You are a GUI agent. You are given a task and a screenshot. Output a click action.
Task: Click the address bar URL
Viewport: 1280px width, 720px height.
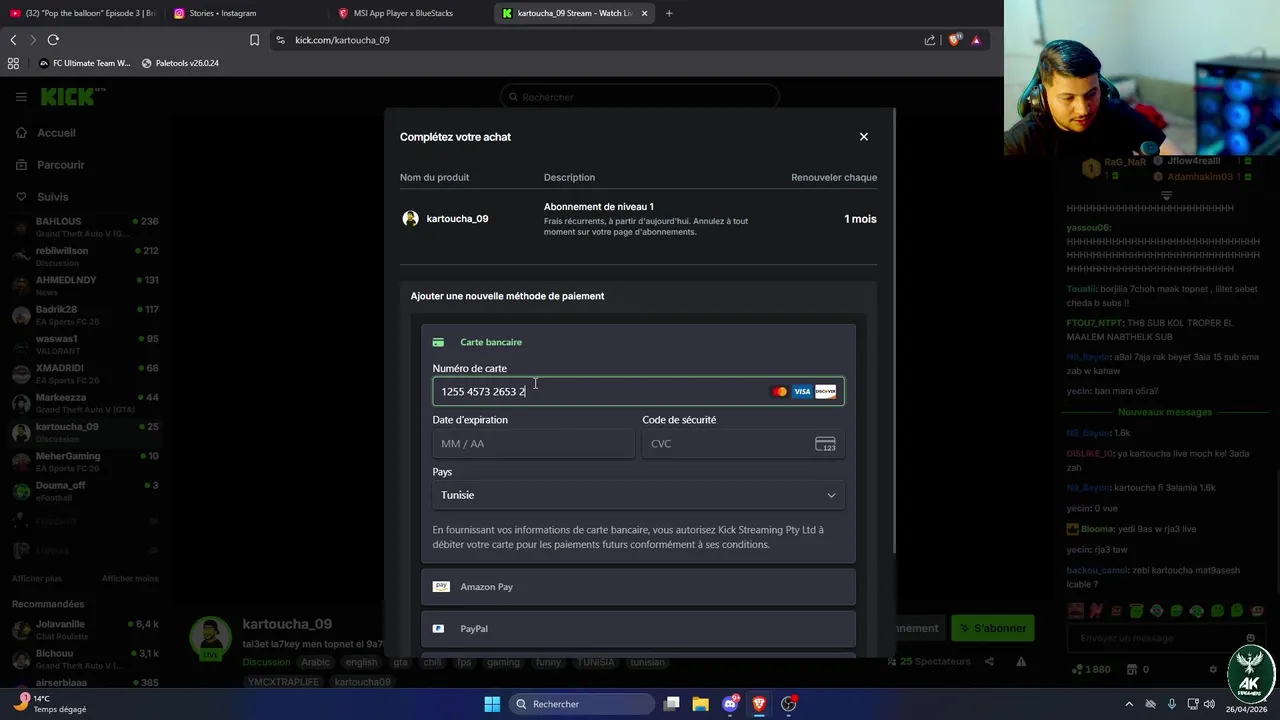(342, 40)
